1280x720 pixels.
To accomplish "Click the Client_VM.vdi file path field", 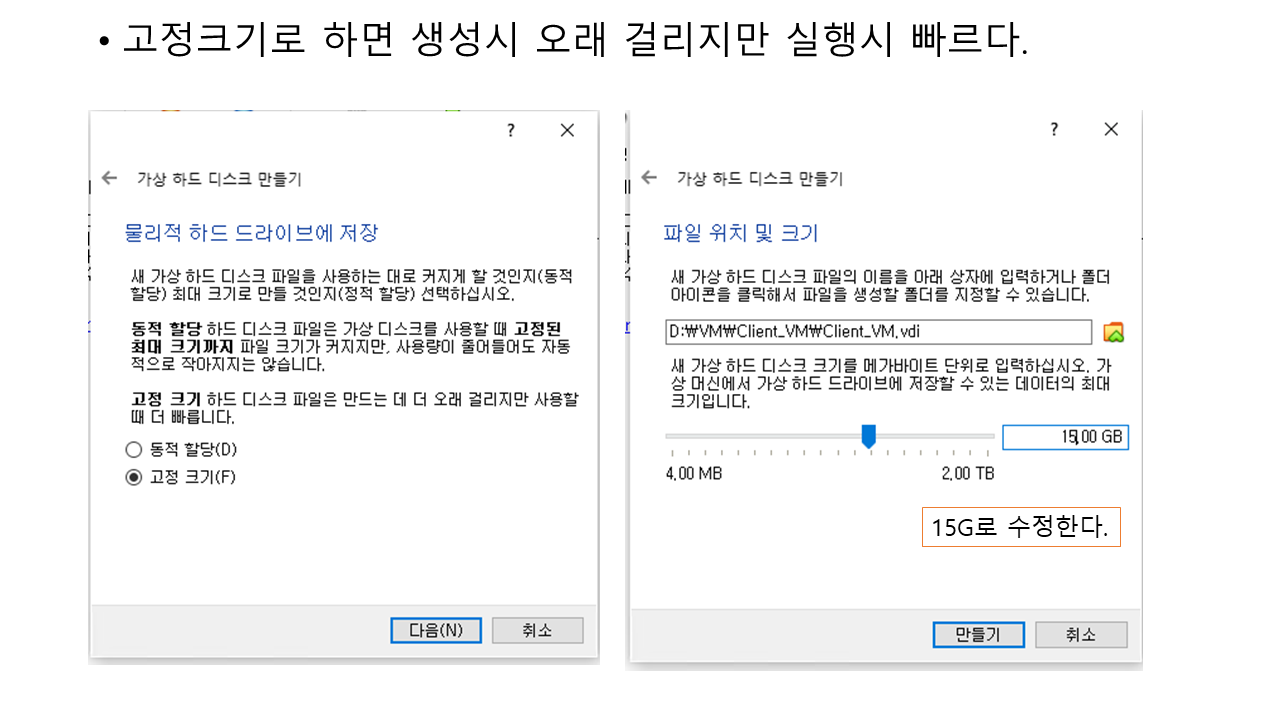I will tap(878, 332).
